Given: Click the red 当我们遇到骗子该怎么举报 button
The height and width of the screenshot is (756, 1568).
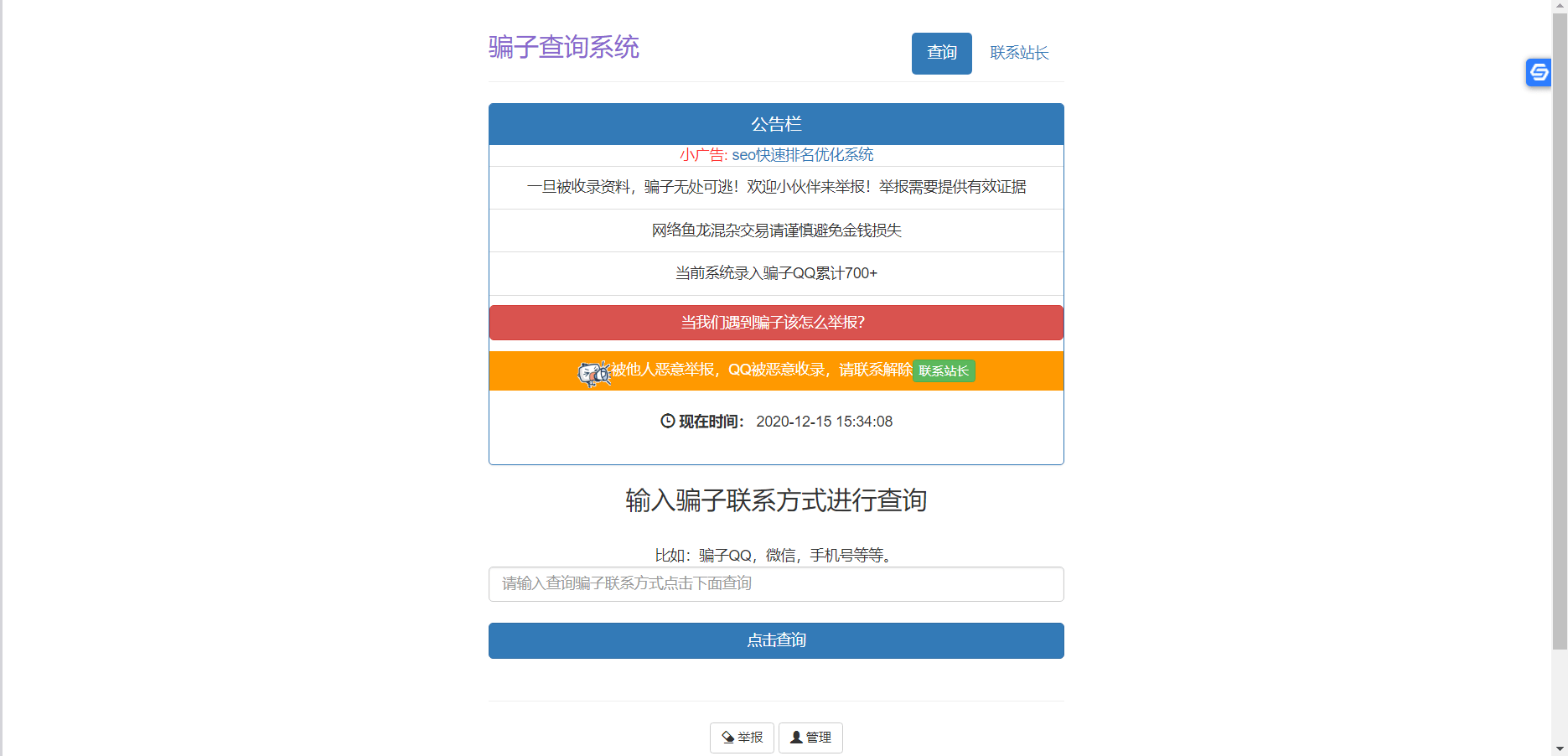Looking at the screenshot, I should [776, 323].
